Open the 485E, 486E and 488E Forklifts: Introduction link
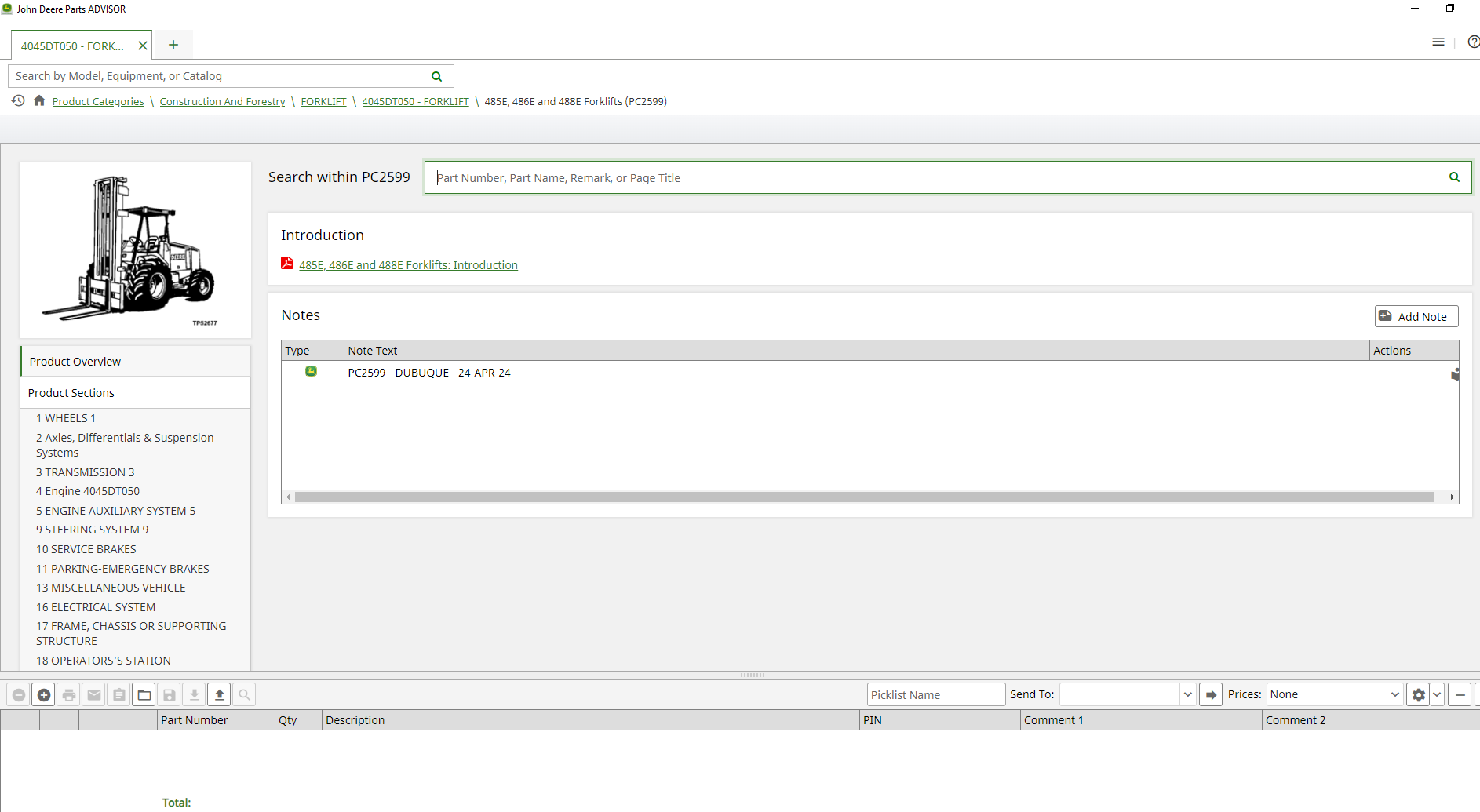This screenshot has height=812, width=1480. coord(408,265)
